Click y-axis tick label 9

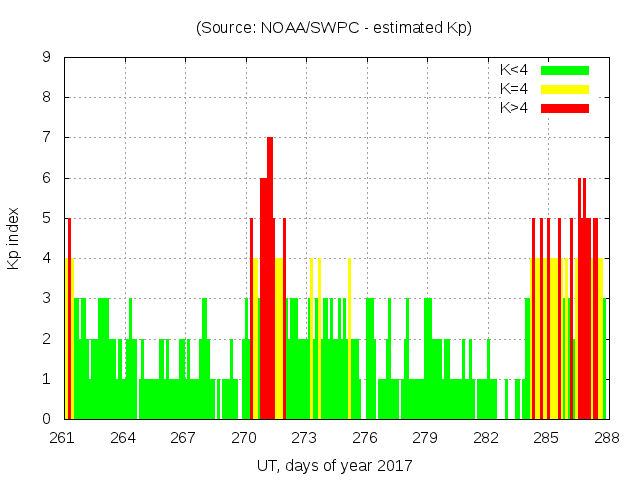47,58
